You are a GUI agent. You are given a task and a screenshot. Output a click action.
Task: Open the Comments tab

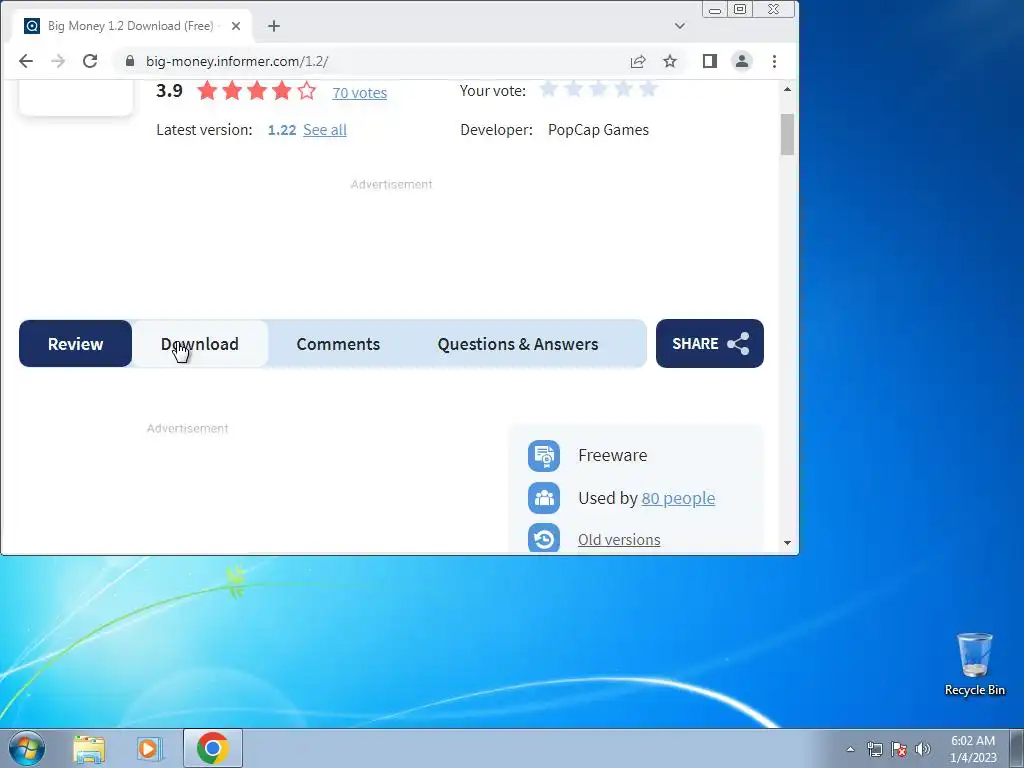338,344
